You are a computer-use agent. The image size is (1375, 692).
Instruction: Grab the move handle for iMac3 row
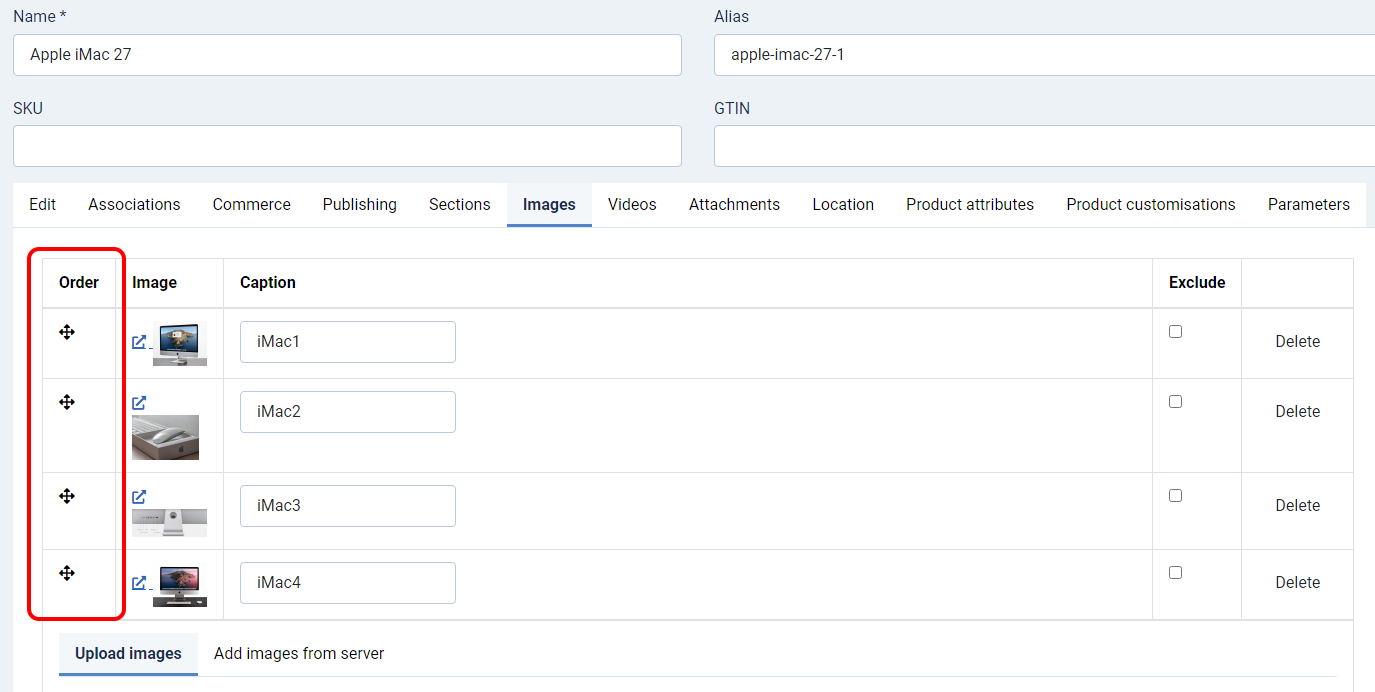(67, 496)
